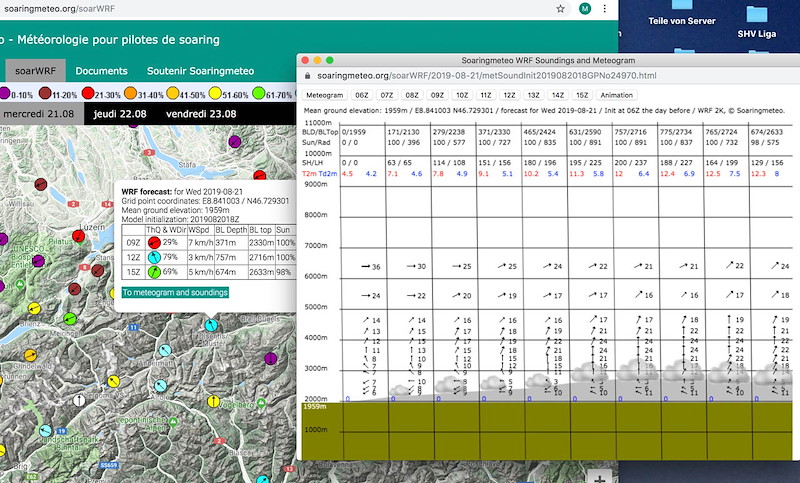The height and width of the screenshot is (483, 800).
Task: Start the Animation button
Action: tap(616, 95)
